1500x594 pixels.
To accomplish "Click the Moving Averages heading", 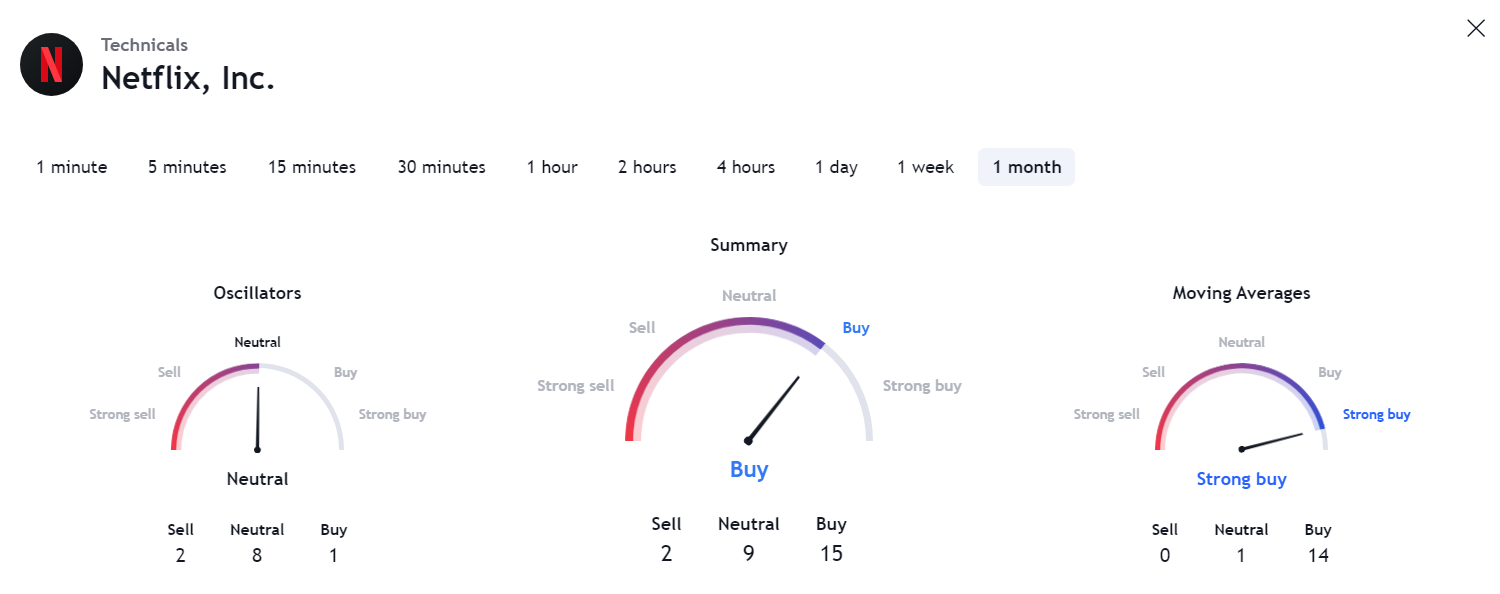I will coord(1241,293).
